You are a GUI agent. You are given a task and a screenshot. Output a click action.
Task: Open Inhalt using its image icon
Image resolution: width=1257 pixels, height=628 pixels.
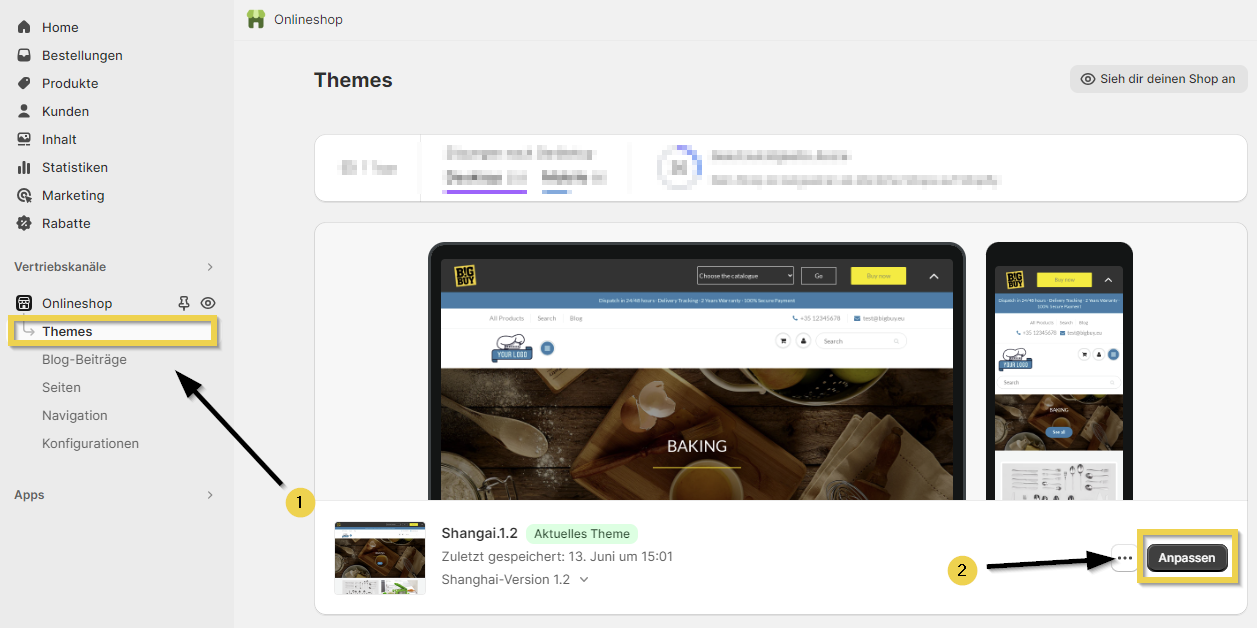(24, 139)
